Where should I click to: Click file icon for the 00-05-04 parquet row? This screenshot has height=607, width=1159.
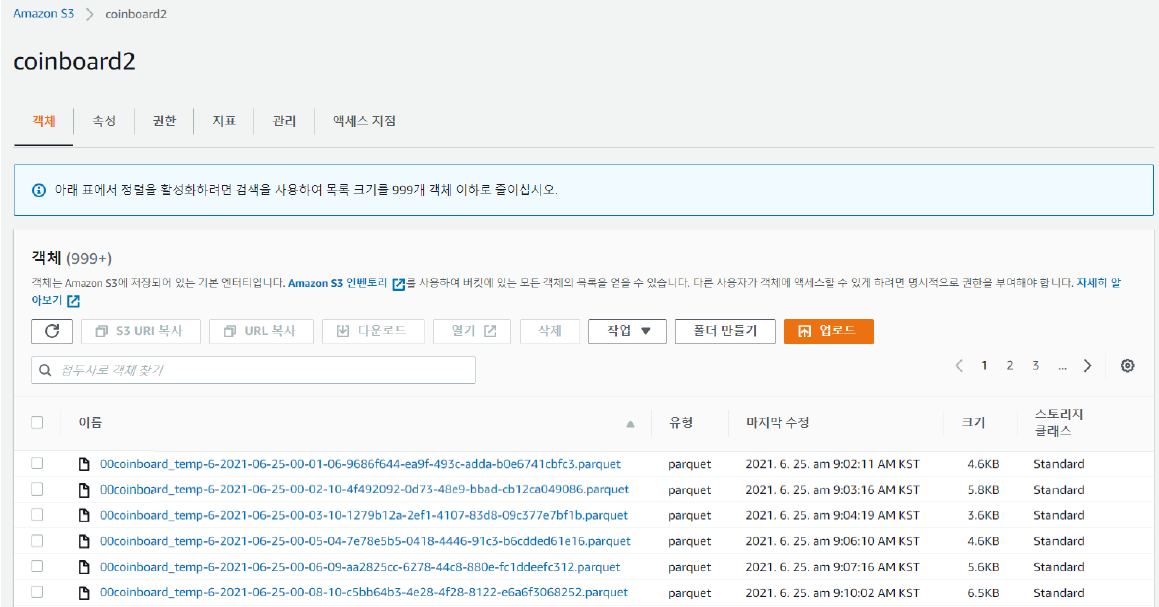click(x=84, y=541)
